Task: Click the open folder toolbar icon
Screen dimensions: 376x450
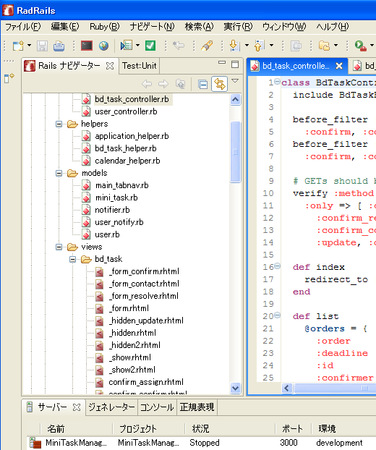Action: pos(324,46)
